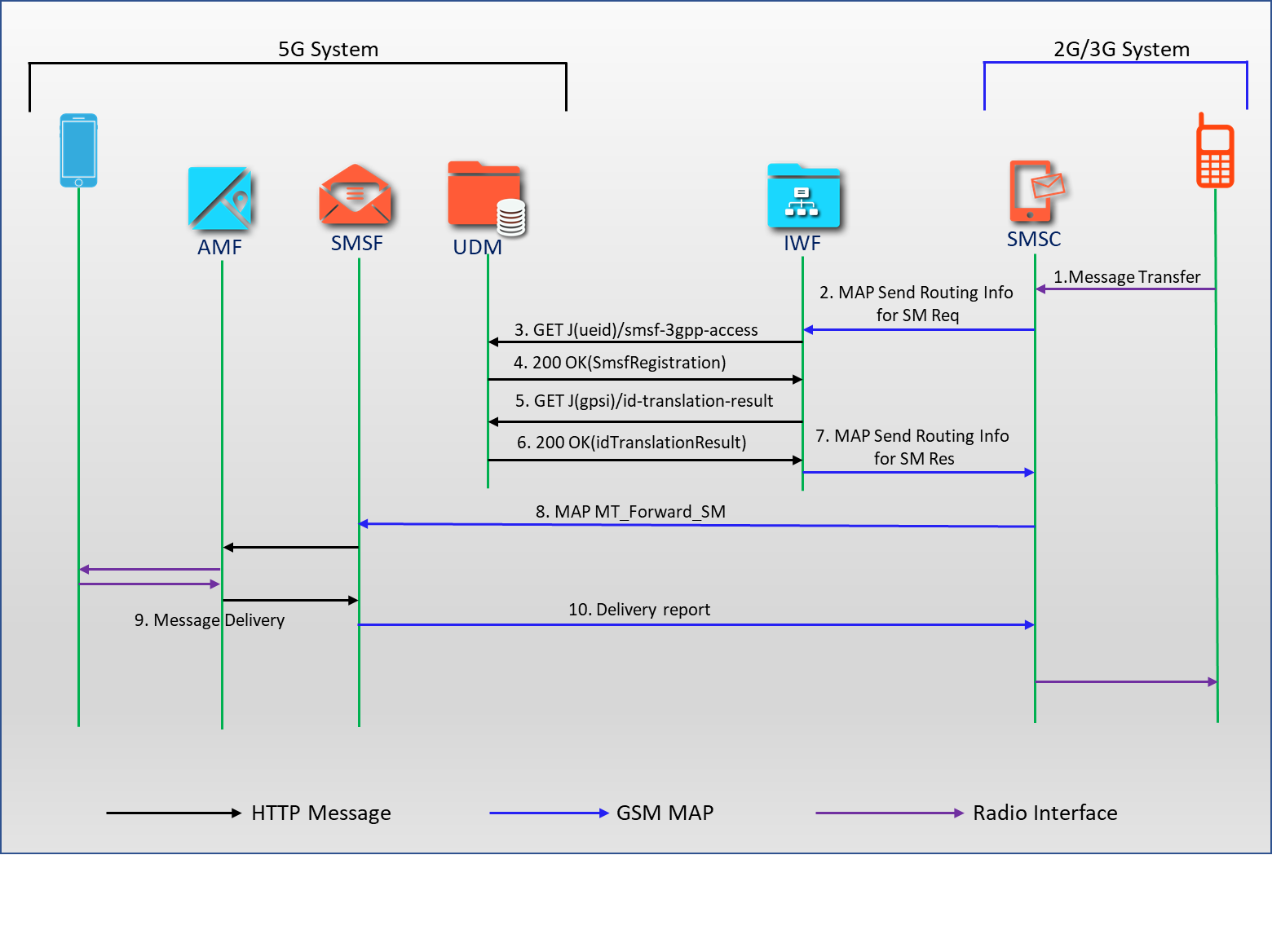1272x952 pixels.
Task: Click the 'GET J(gpsi)/id-translation-result' label
Action: 644,401
